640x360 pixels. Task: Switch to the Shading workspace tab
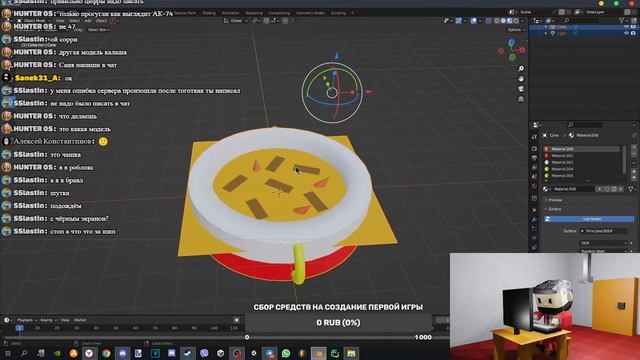pyautogui.click(x=209, y=13)
